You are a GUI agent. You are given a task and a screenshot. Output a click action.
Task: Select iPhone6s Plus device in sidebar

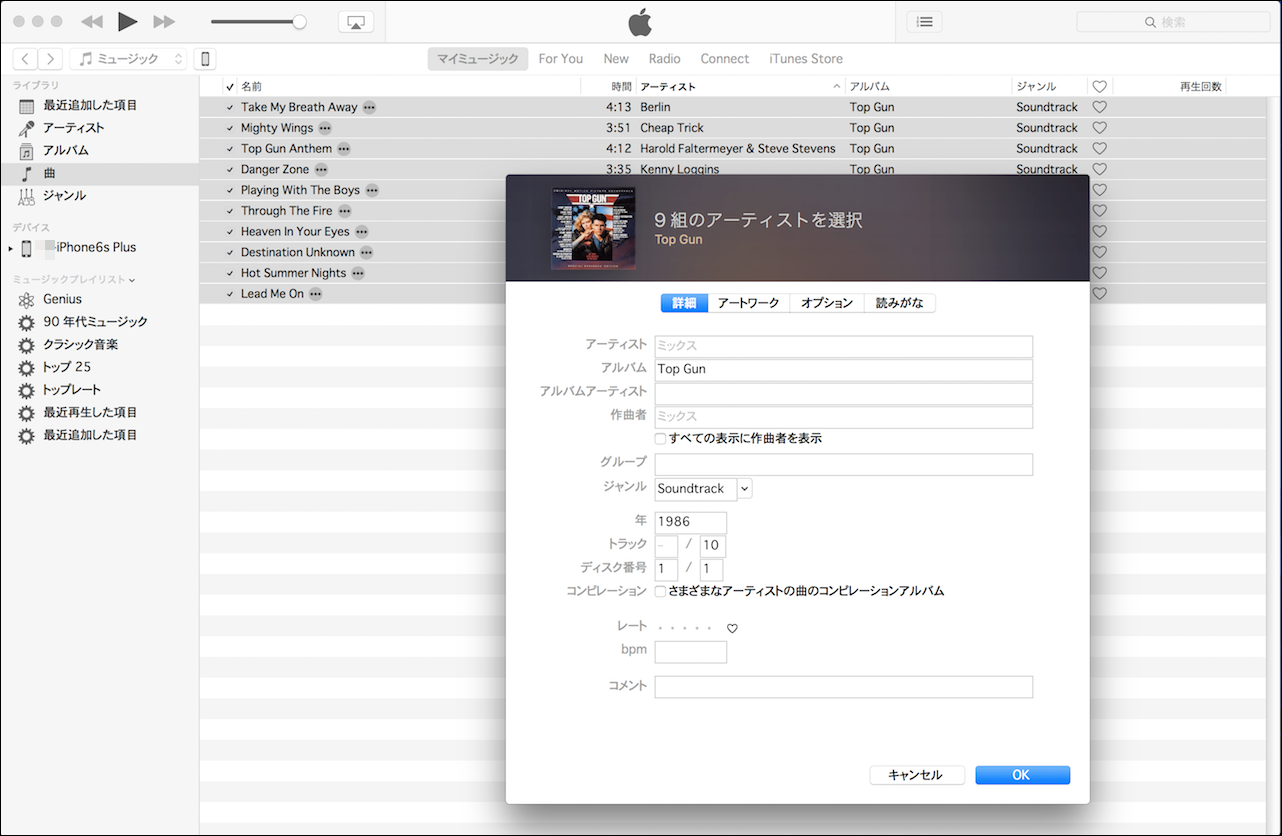[96, 248]
